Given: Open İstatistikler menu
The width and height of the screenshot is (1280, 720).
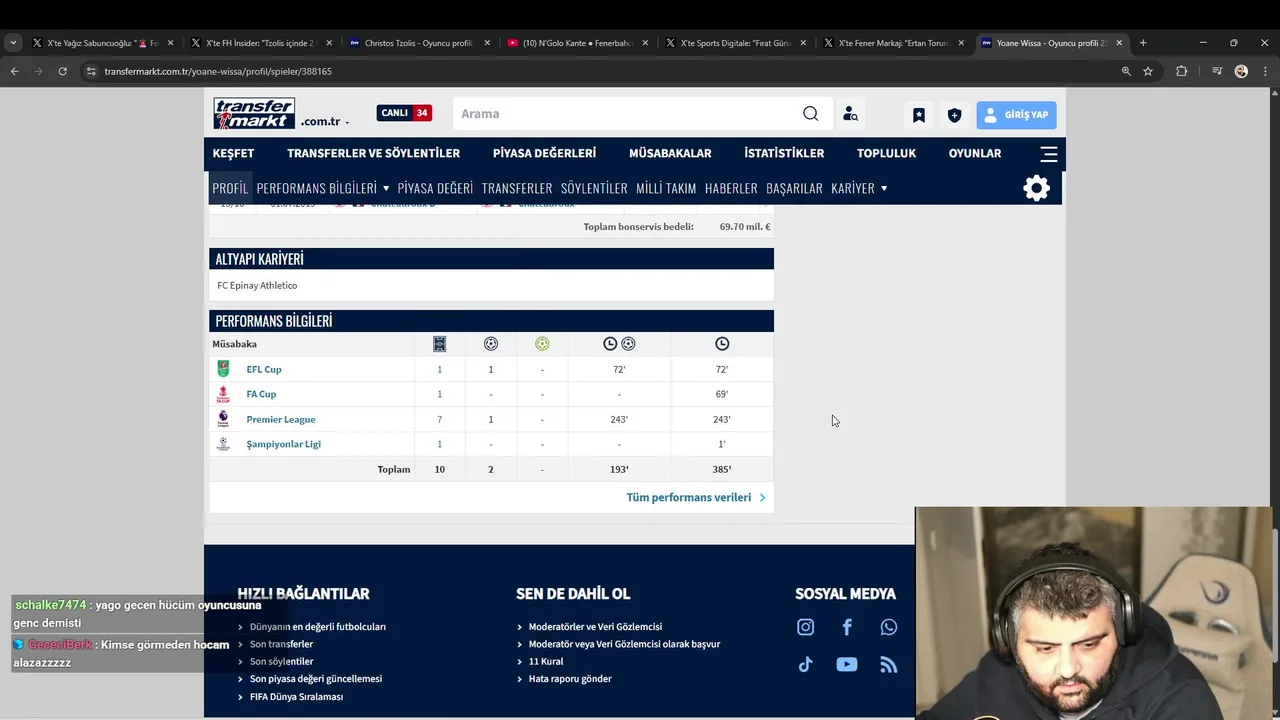Looking at the screenshot, I should point(784,153).
